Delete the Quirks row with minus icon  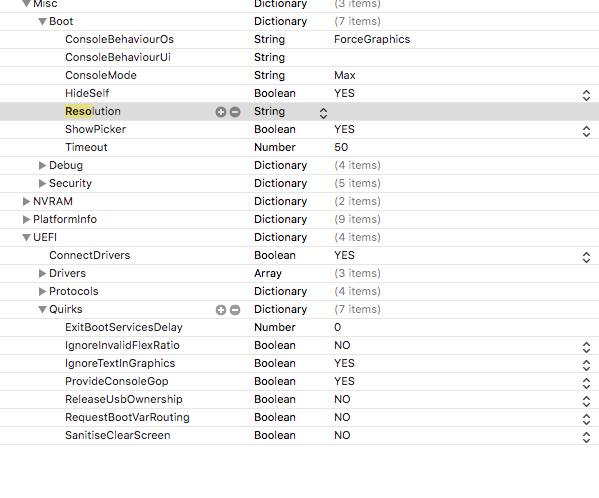point(235,310)
